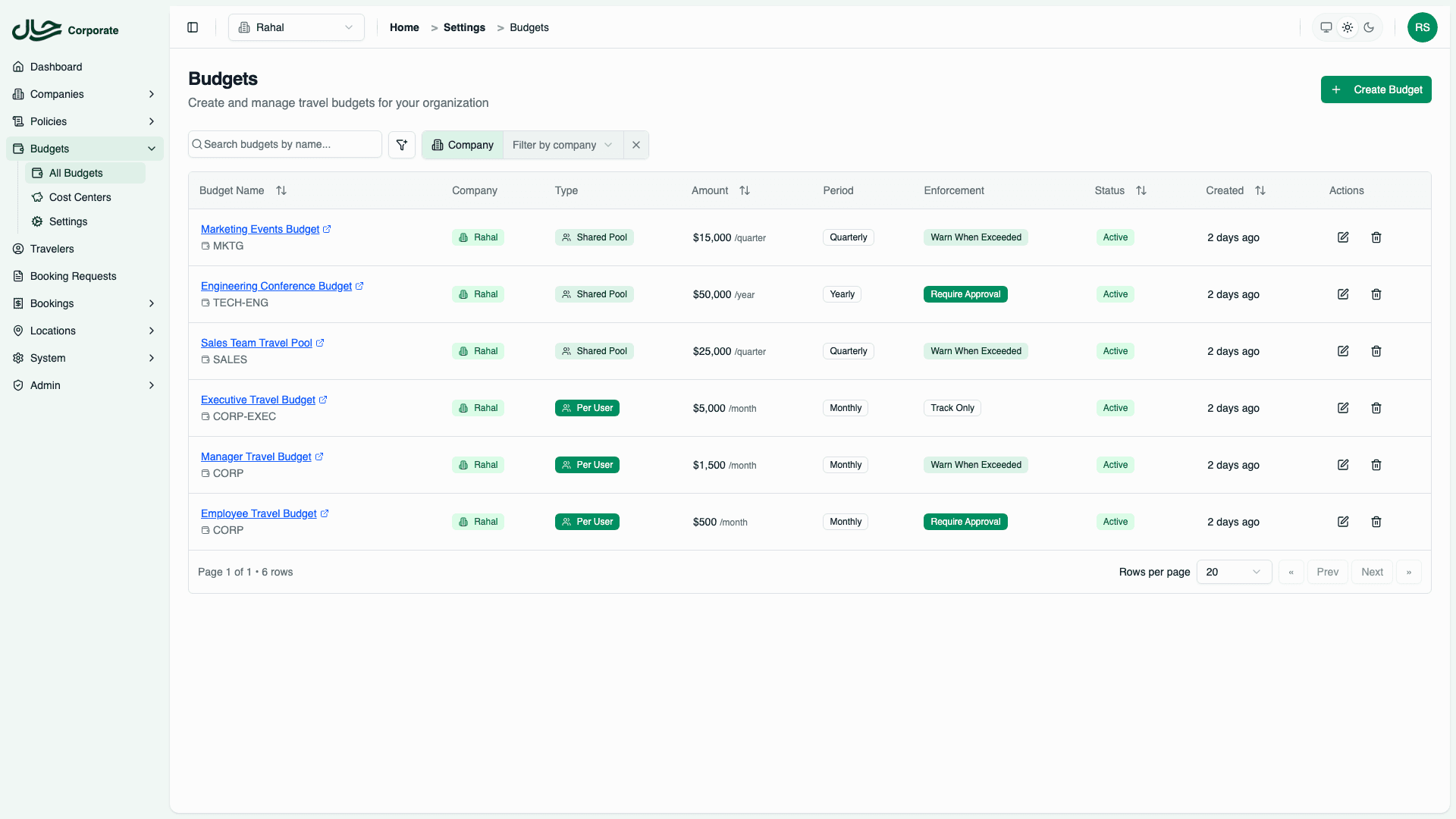The width and height of the screenshot is (1456, 819).
Task: Click the Create Budget button
Action: [1376, 89]
